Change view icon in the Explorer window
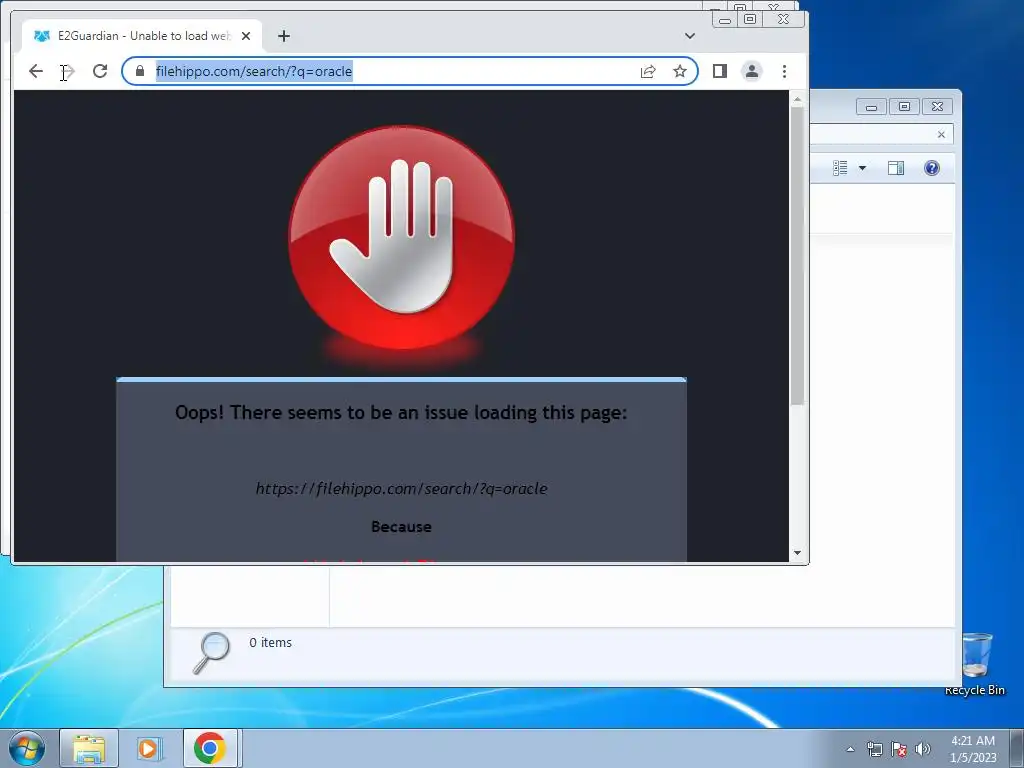Screen dimensions: 1024x768 click(x=840, y=168)
